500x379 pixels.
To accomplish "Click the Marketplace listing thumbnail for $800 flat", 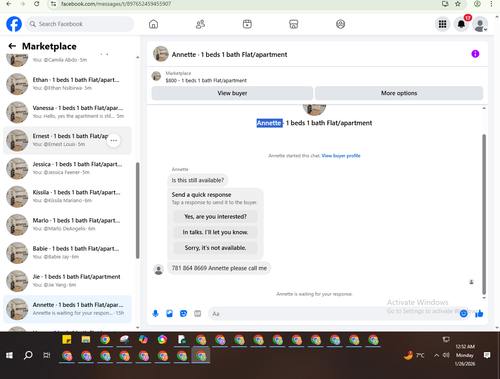I will tap(156, 76).
